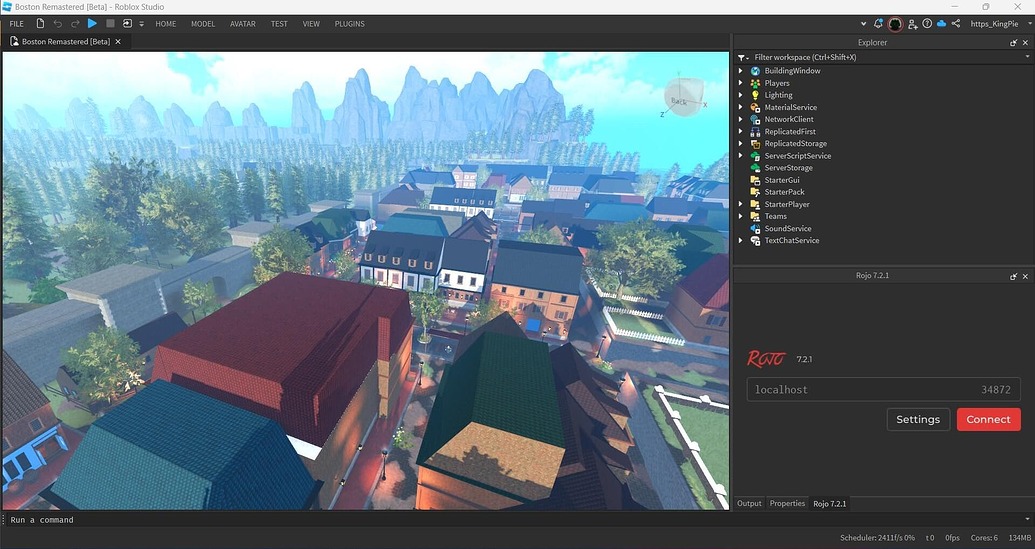Click the red Connect button
This screenshot has width=1035, height=549.
(x=988, y=419)
